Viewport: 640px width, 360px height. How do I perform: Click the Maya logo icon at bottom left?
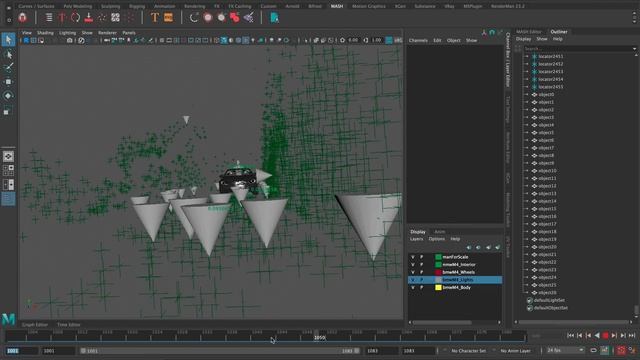pos(8,319)
